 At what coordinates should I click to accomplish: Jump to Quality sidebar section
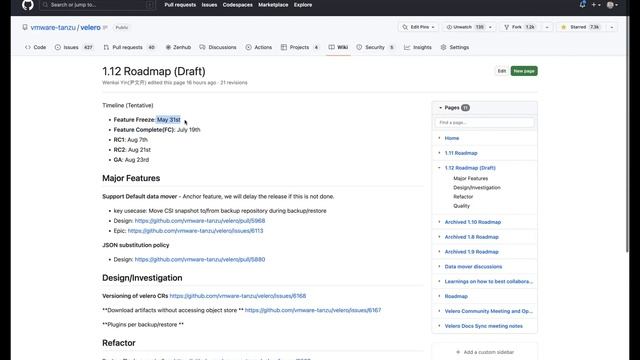tap(462, 206)
